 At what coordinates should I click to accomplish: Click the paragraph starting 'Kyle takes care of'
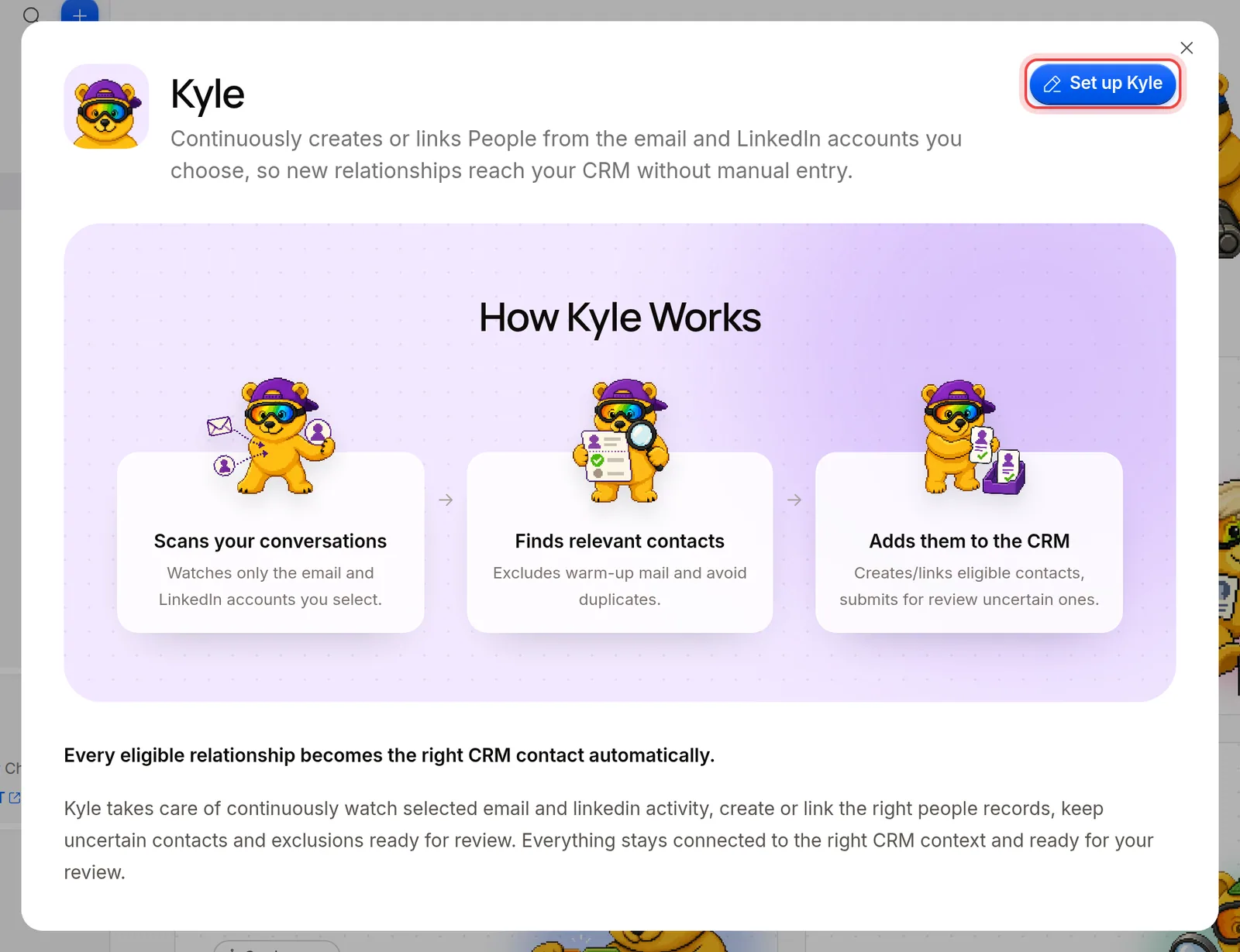(x=609, y=840)
